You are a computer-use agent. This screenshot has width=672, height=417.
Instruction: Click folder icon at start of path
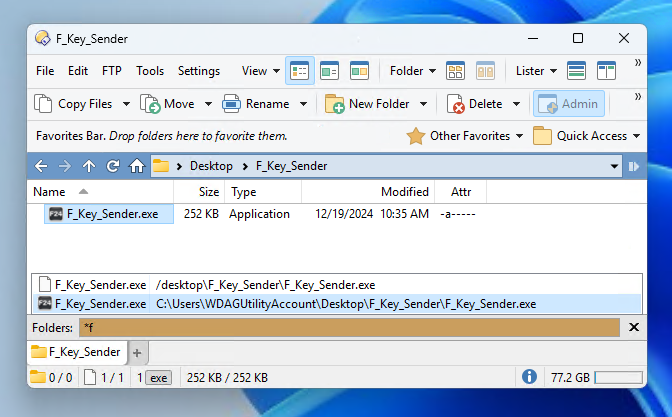pyautogui.click(x=161, y=166)
